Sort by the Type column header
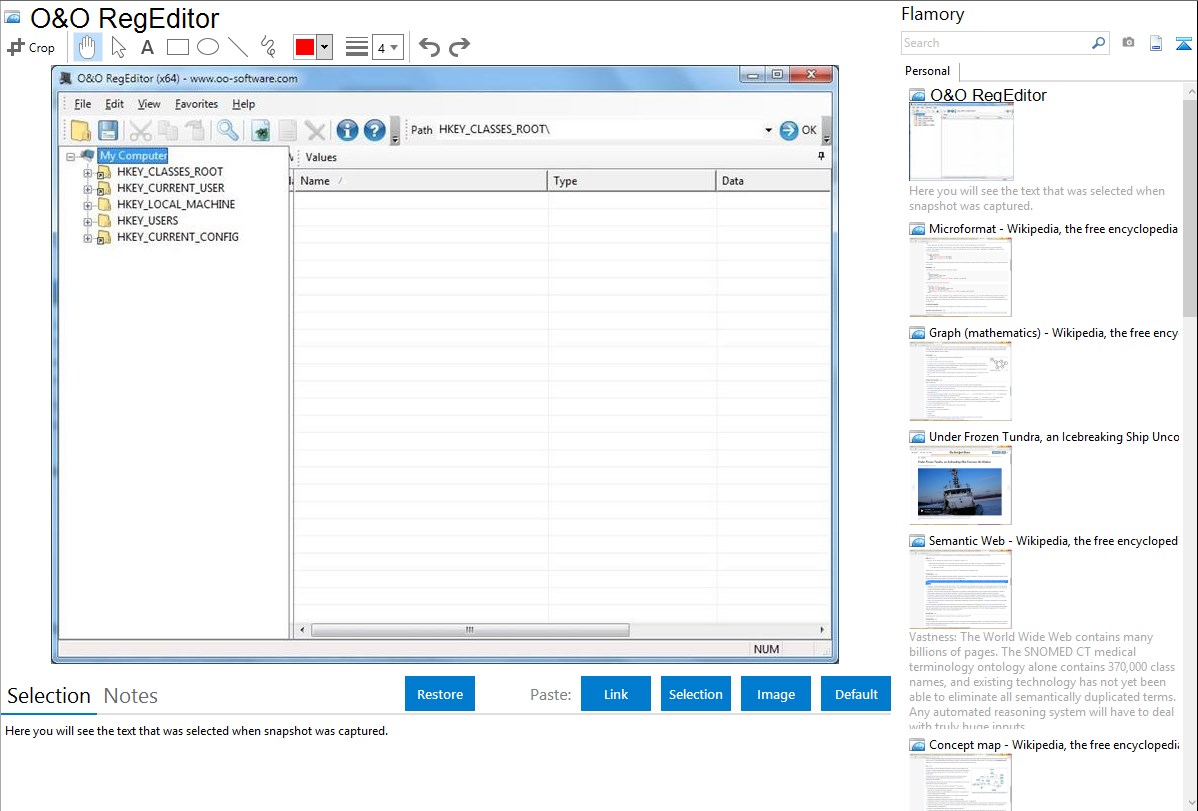This screenshot has height=811, width=1198. (632, 181)
